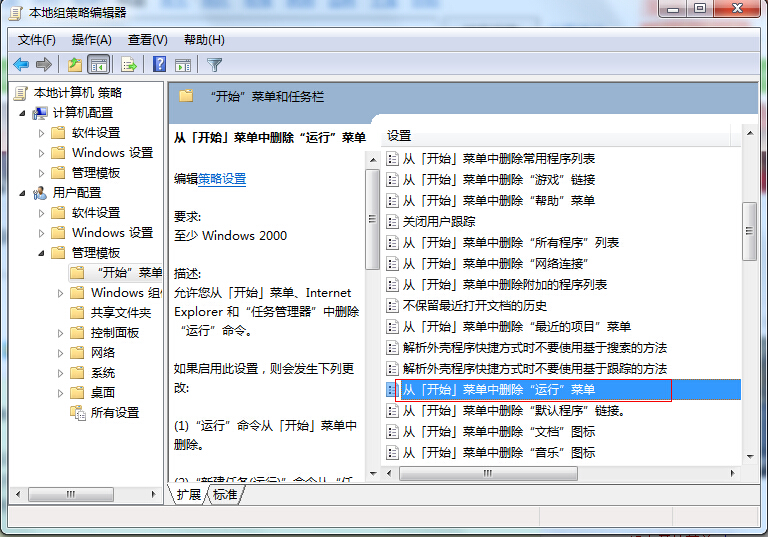Toggle the Show/Hide console tree icon
Viewport: 768px width, 537px height.
pos(99,65)
